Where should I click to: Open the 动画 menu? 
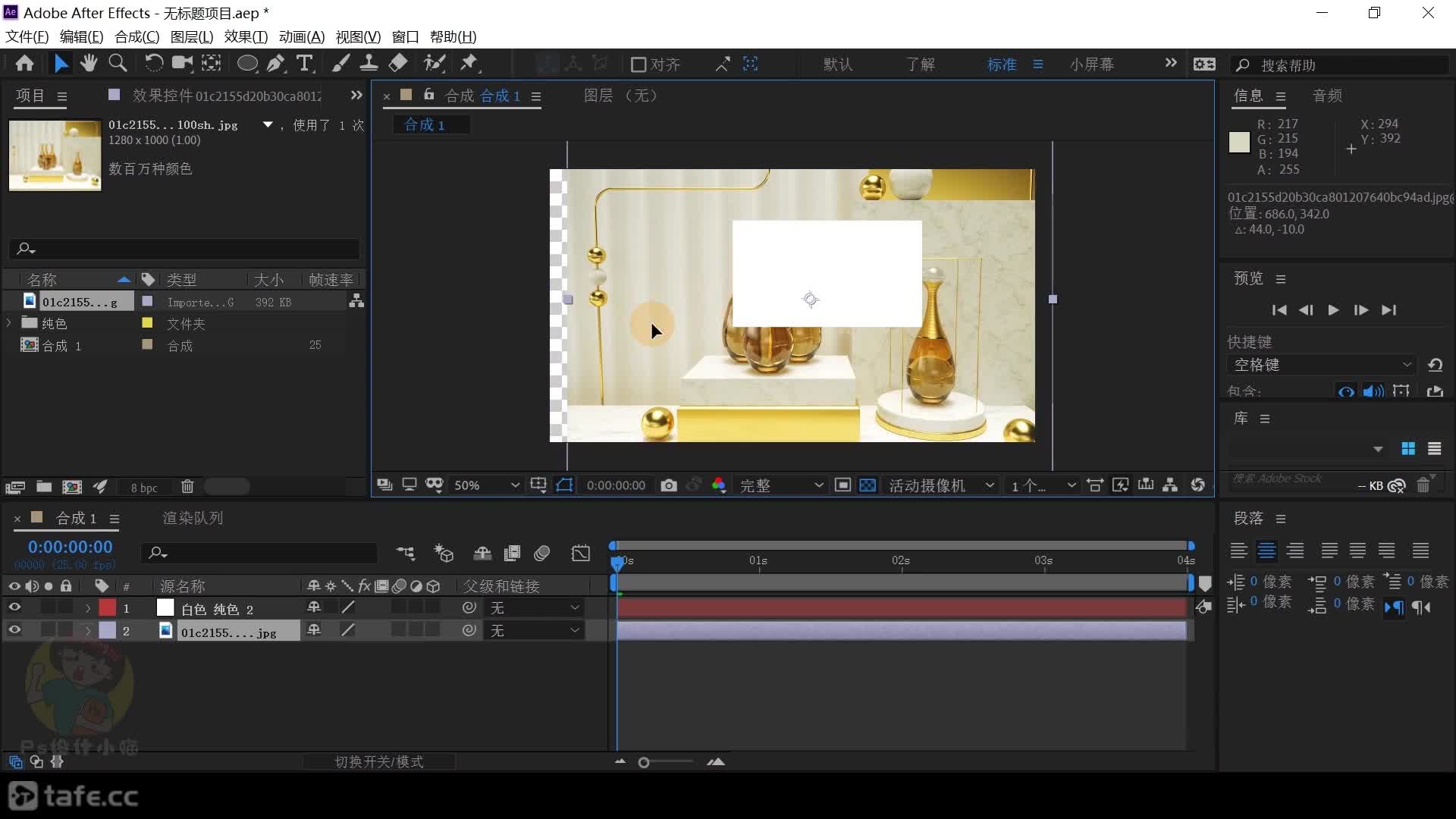coord(301,36)
